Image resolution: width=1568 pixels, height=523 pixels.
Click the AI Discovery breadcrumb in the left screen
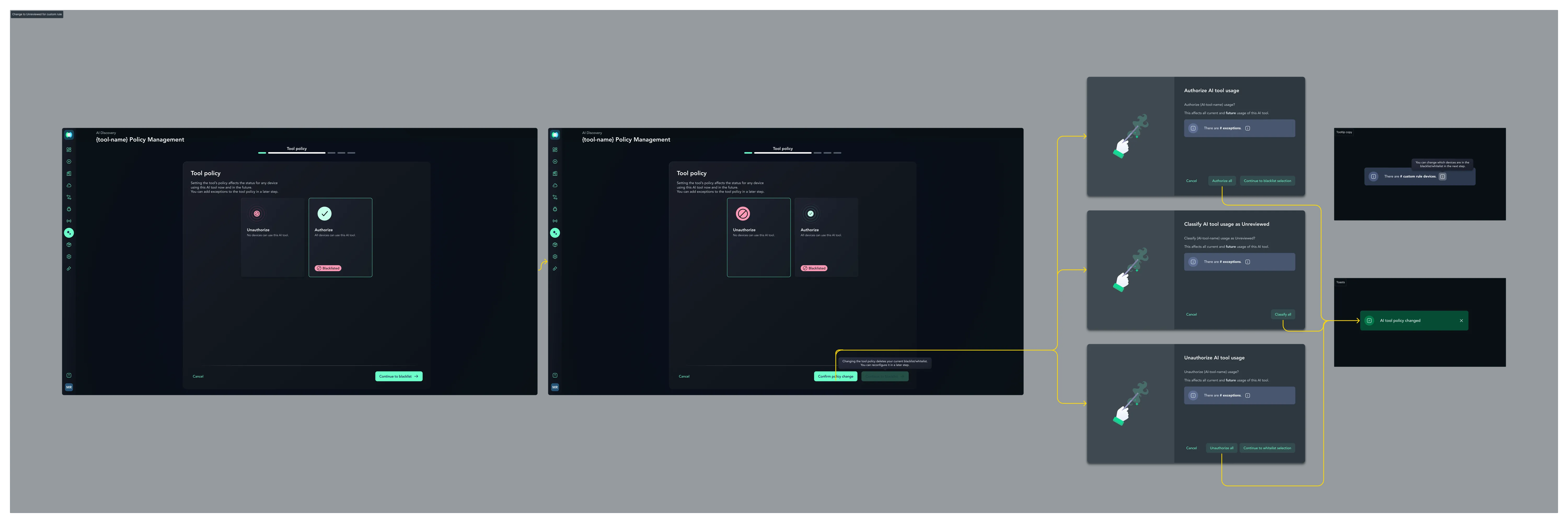pos(106,133)
